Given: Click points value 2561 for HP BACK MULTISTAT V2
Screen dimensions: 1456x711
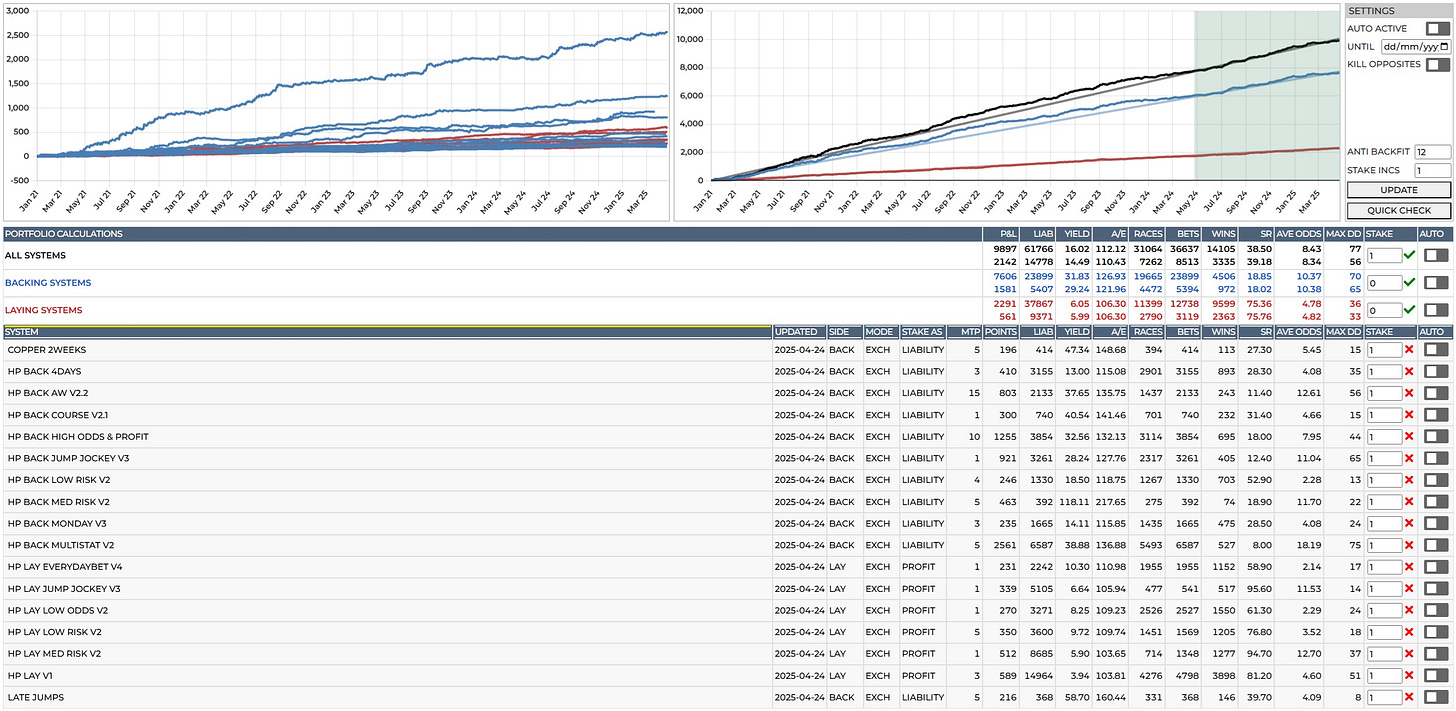Looking at the screenshot, I should (1005, 545).
